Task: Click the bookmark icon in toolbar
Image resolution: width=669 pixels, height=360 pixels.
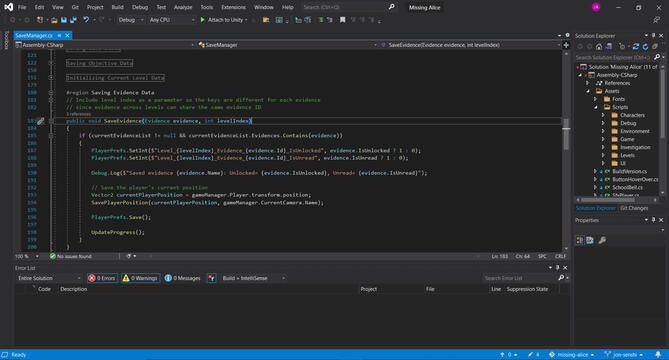Action: [342, 20]
